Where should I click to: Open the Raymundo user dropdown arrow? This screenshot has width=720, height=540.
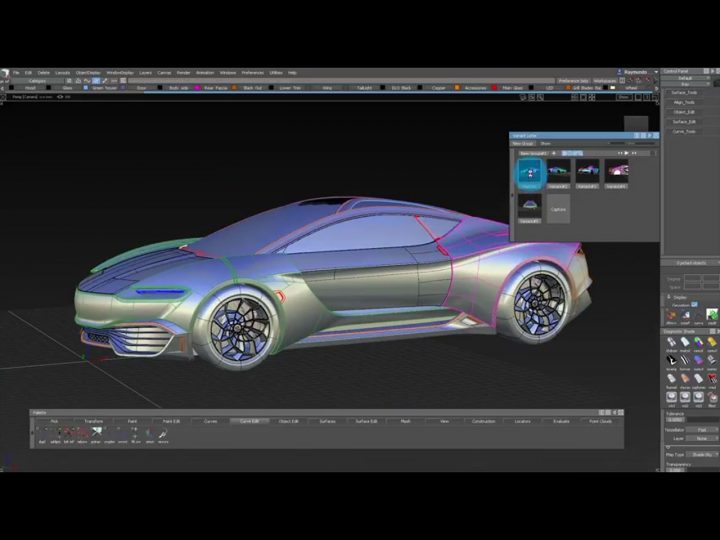coord(656,72)
